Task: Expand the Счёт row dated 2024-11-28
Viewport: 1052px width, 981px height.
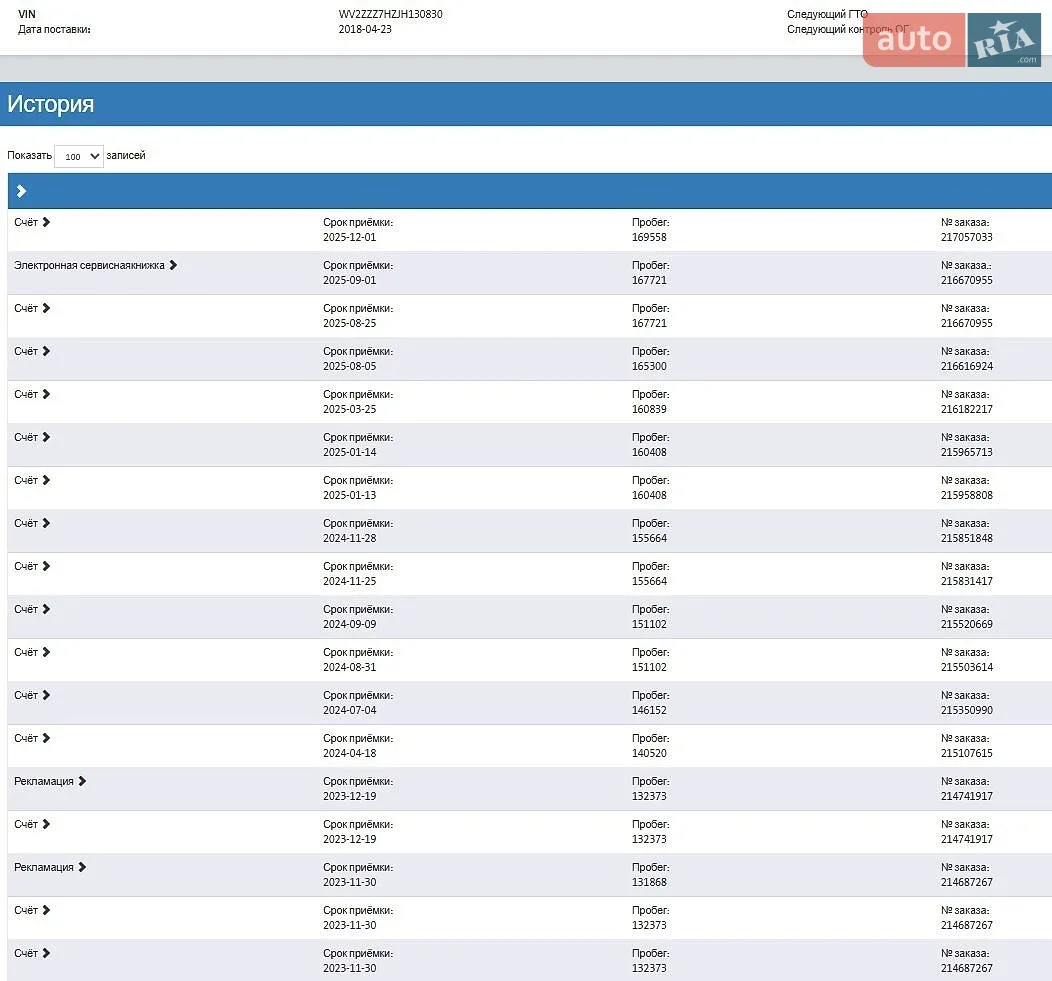Action: pyautogui.click(x=32, y=523)
